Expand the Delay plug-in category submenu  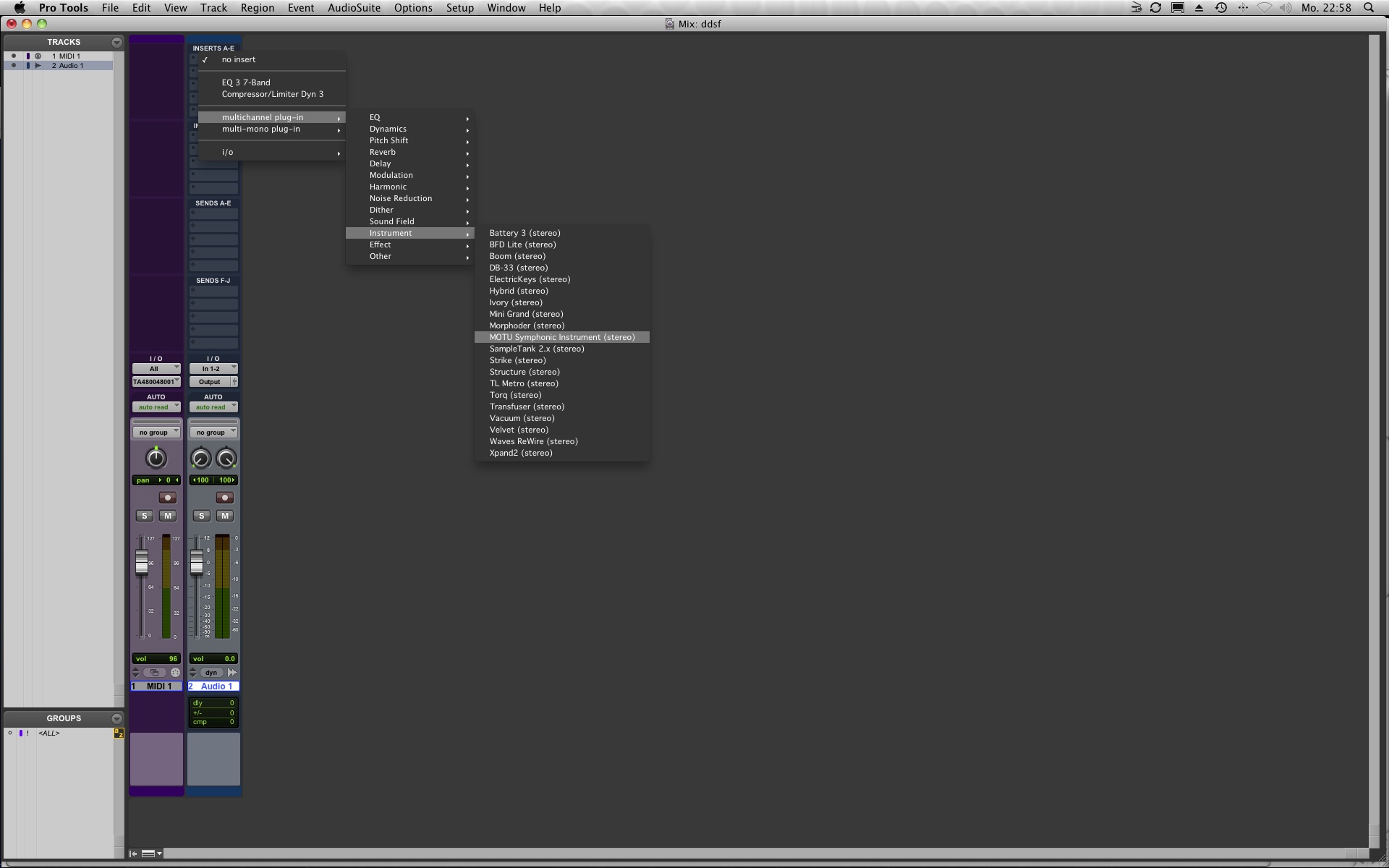point(410,163)
